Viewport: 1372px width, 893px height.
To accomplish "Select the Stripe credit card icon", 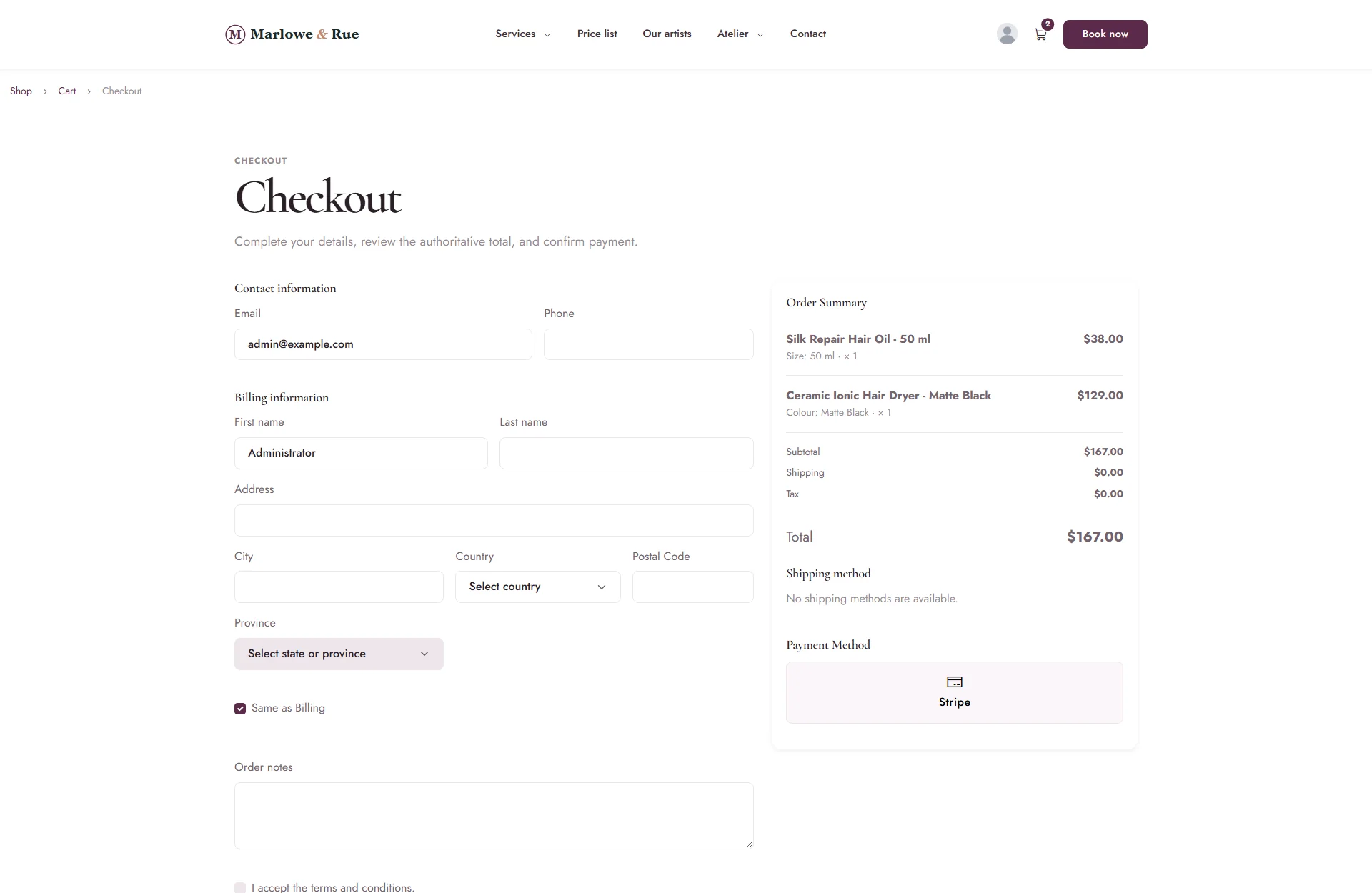I will [955, 682].
